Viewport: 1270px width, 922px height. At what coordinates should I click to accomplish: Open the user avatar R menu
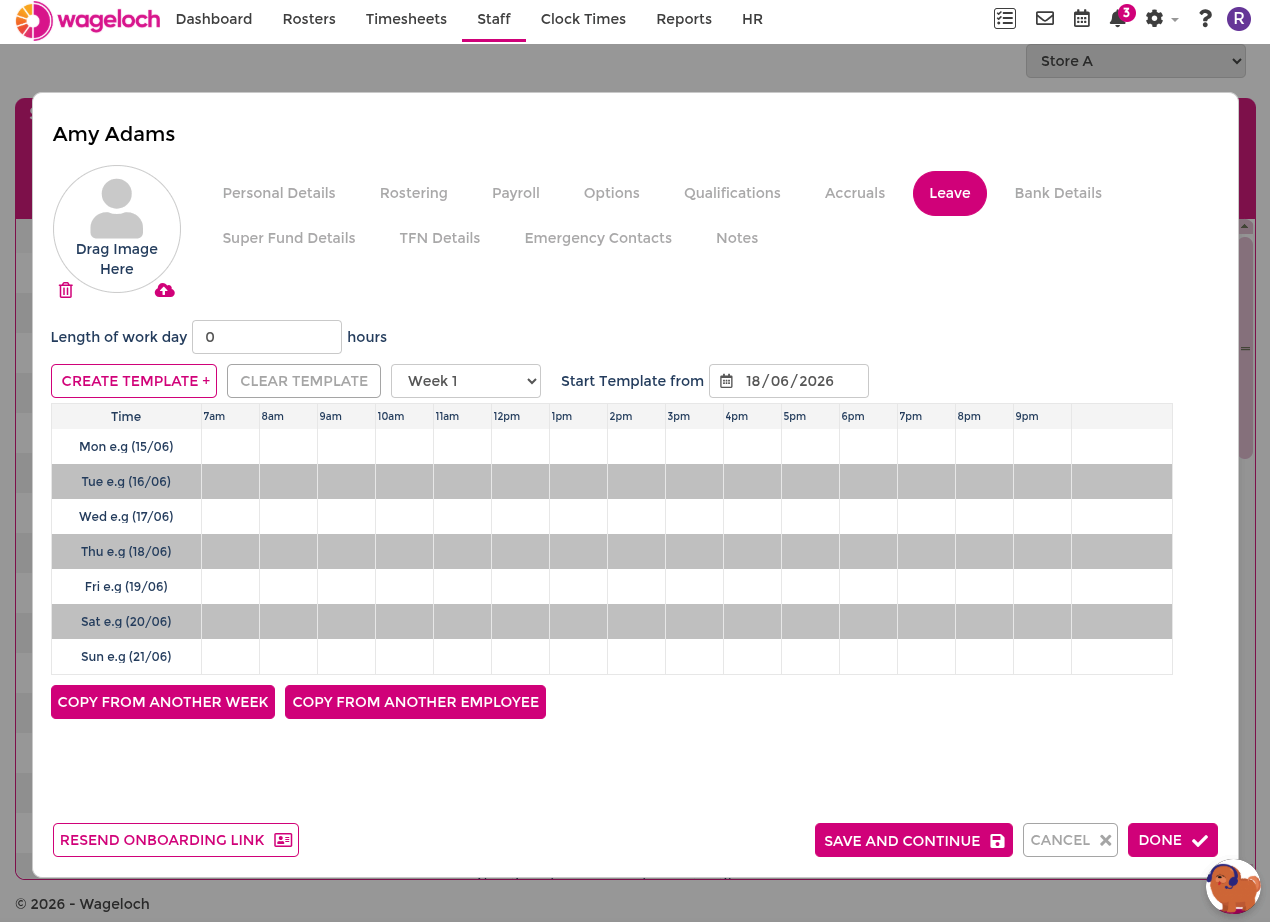(1239, 18)
